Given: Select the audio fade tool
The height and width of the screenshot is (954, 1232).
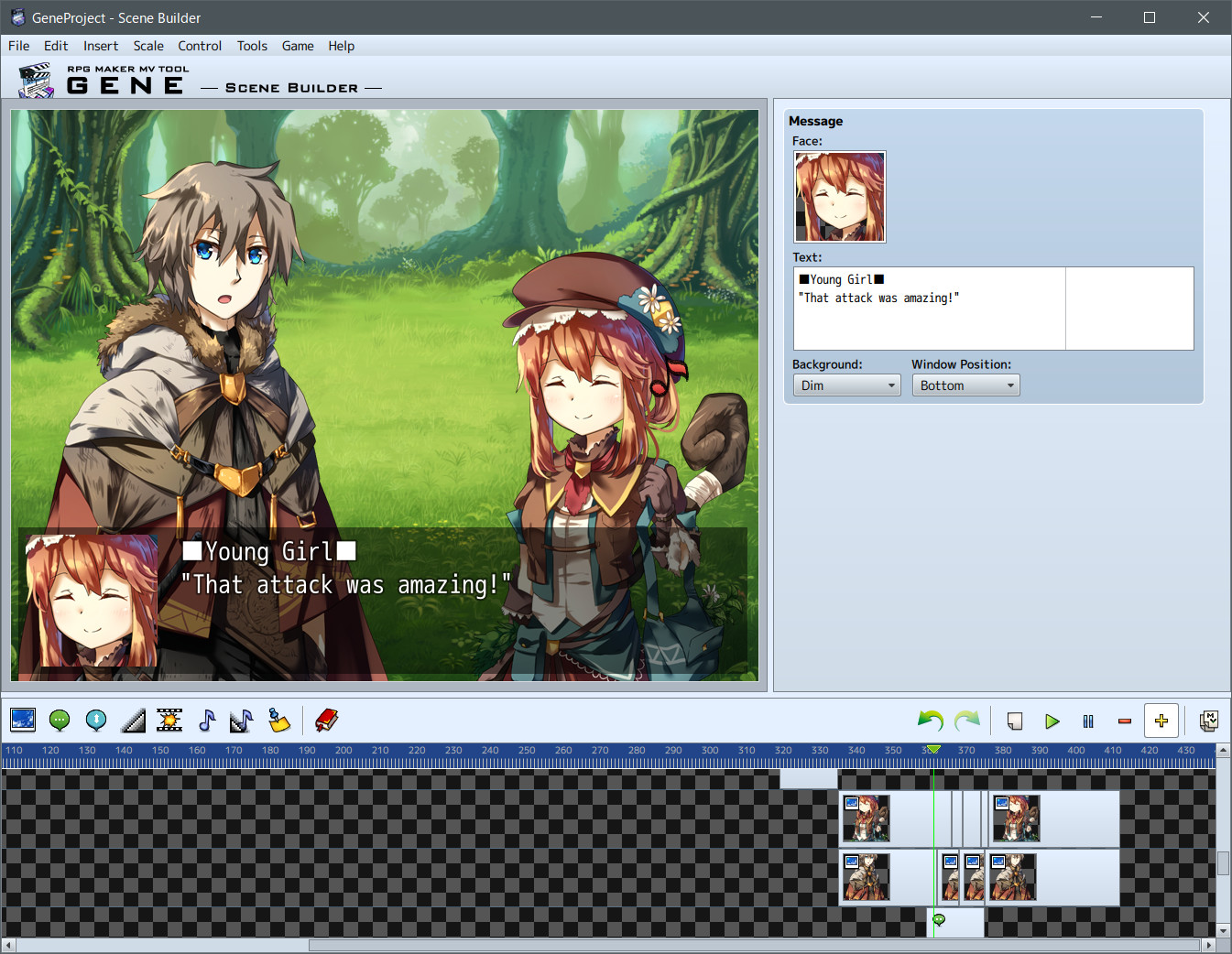Looking at the screenshot, I should [241, 721].
